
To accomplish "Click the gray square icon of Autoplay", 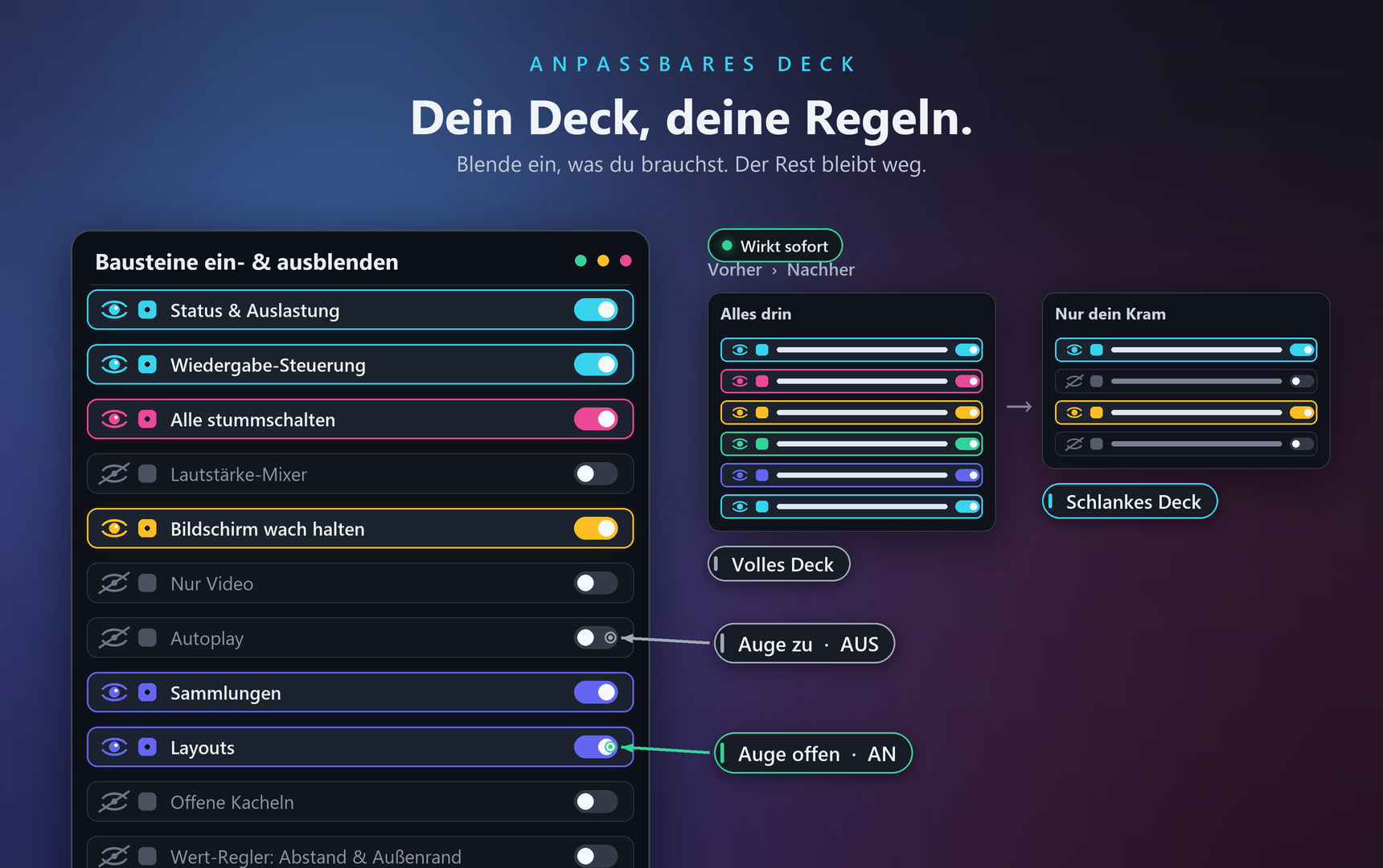I will [x=147, y=638].
